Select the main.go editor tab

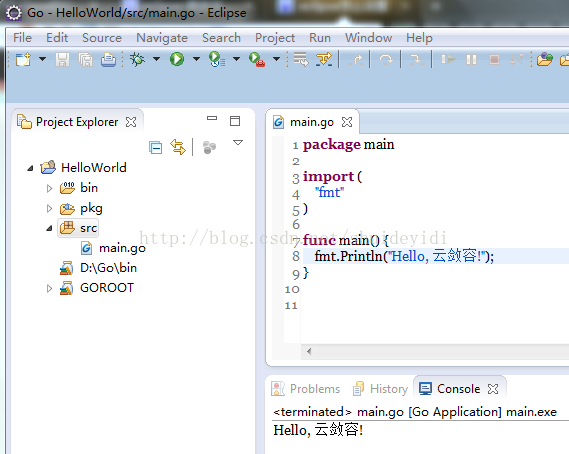click(x=311, y=122)
